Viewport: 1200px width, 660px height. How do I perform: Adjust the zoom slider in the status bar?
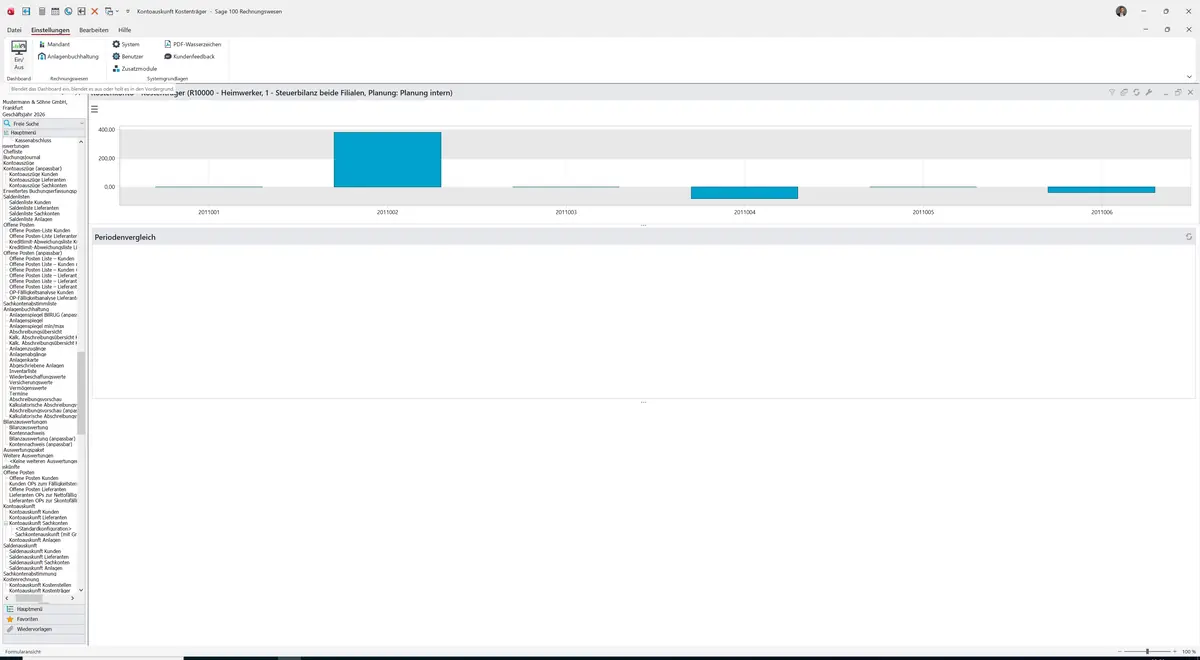1147,651
